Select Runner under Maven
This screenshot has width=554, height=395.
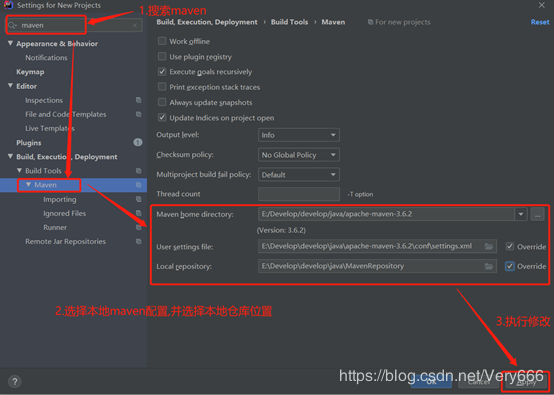point(55,228)
